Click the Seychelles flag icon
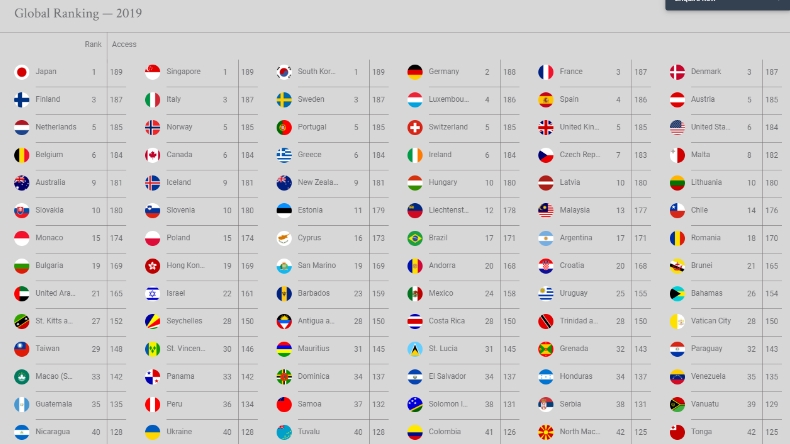 point(153,321)
